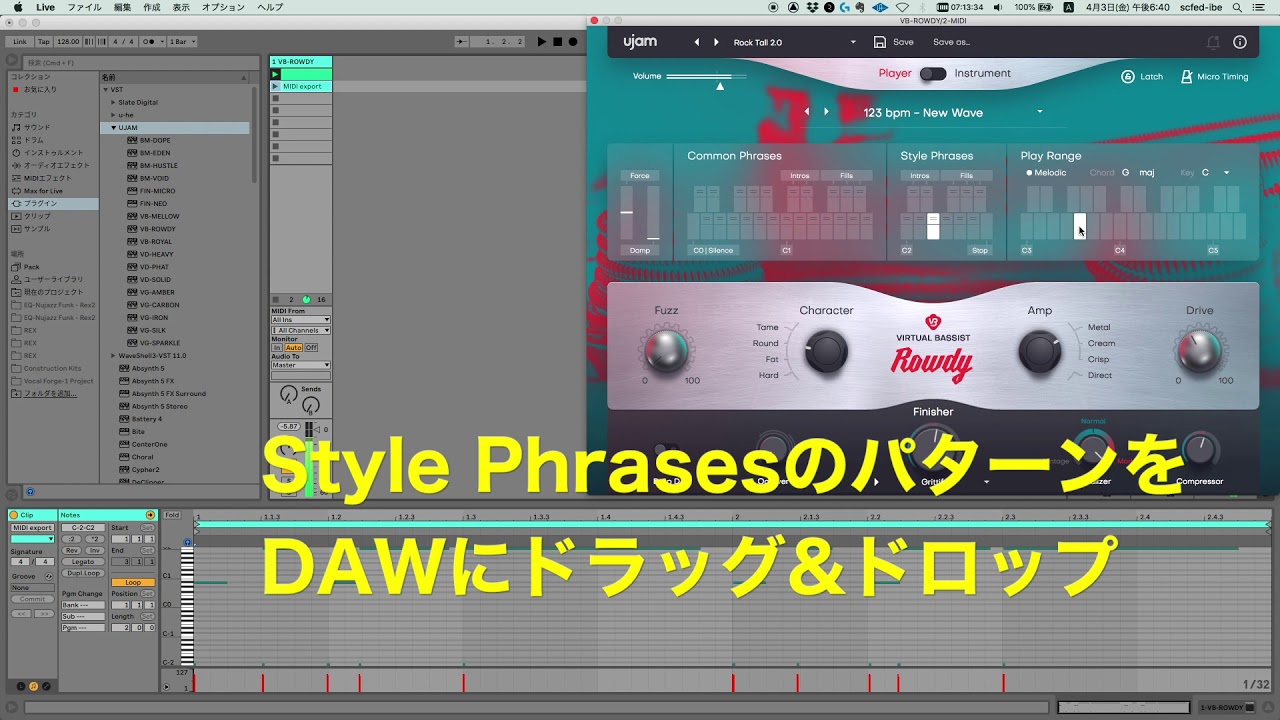Click Save as in the ujam toolbar
Viewport: 1280px width, 720px height.
coord(951,41)
